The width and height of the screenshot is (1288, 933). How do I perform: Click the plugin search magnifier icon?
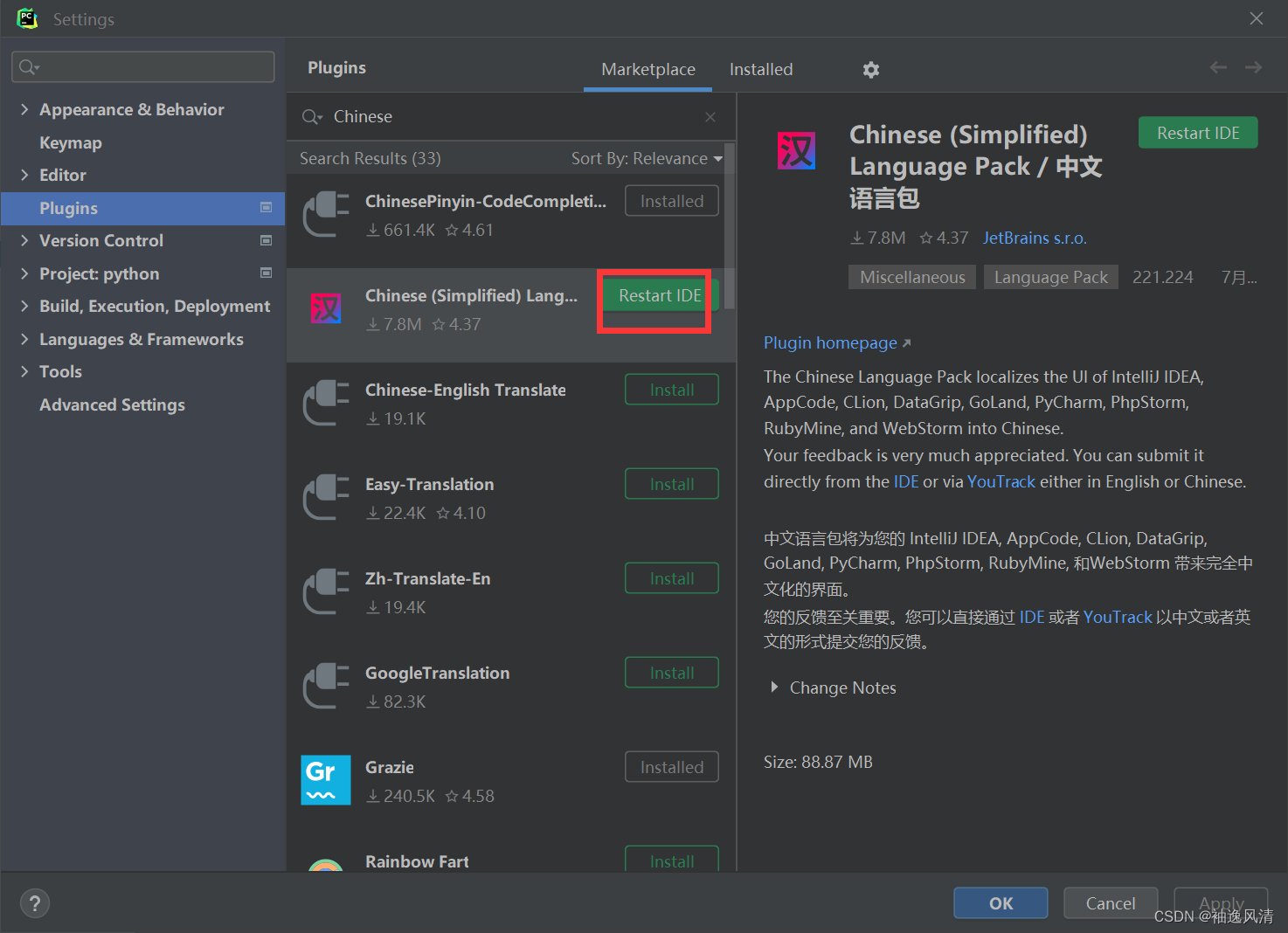(x=312, y=117)
